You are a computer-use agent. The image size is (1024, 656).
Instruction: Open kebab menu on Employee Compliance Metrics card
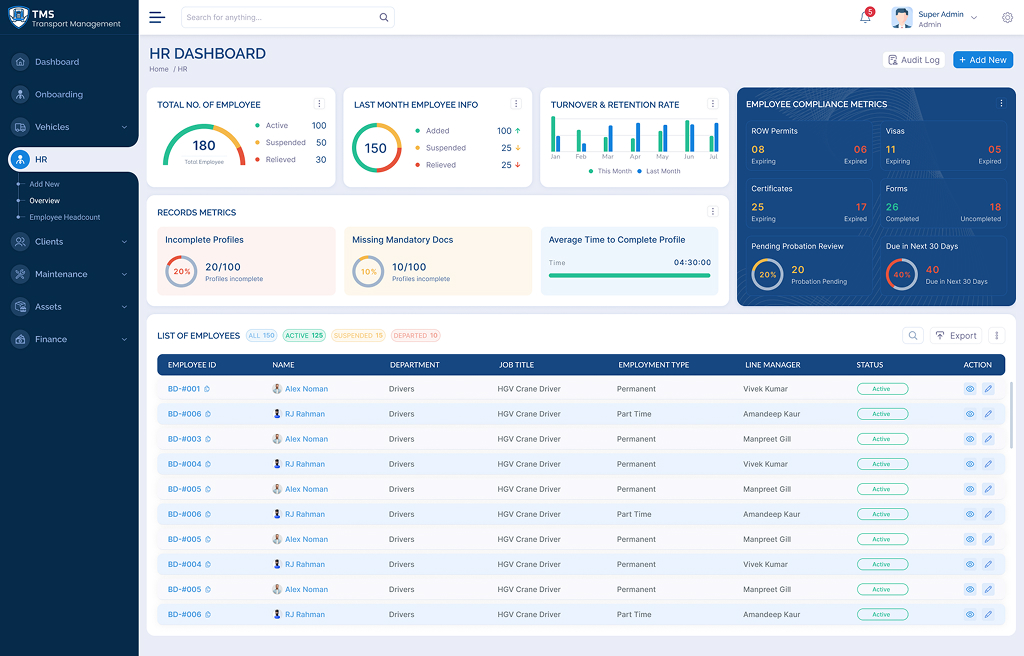(1001, 104)
